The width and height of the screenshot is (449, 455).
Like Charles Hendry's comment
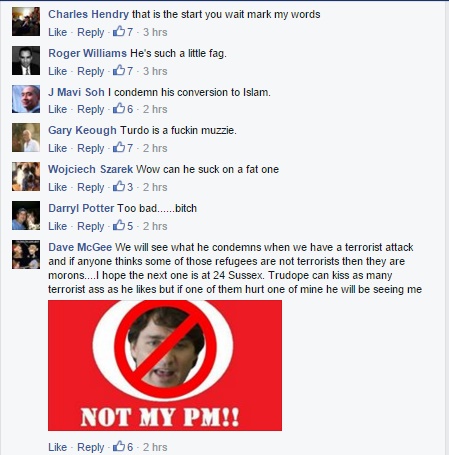click(x=57, y=32)
